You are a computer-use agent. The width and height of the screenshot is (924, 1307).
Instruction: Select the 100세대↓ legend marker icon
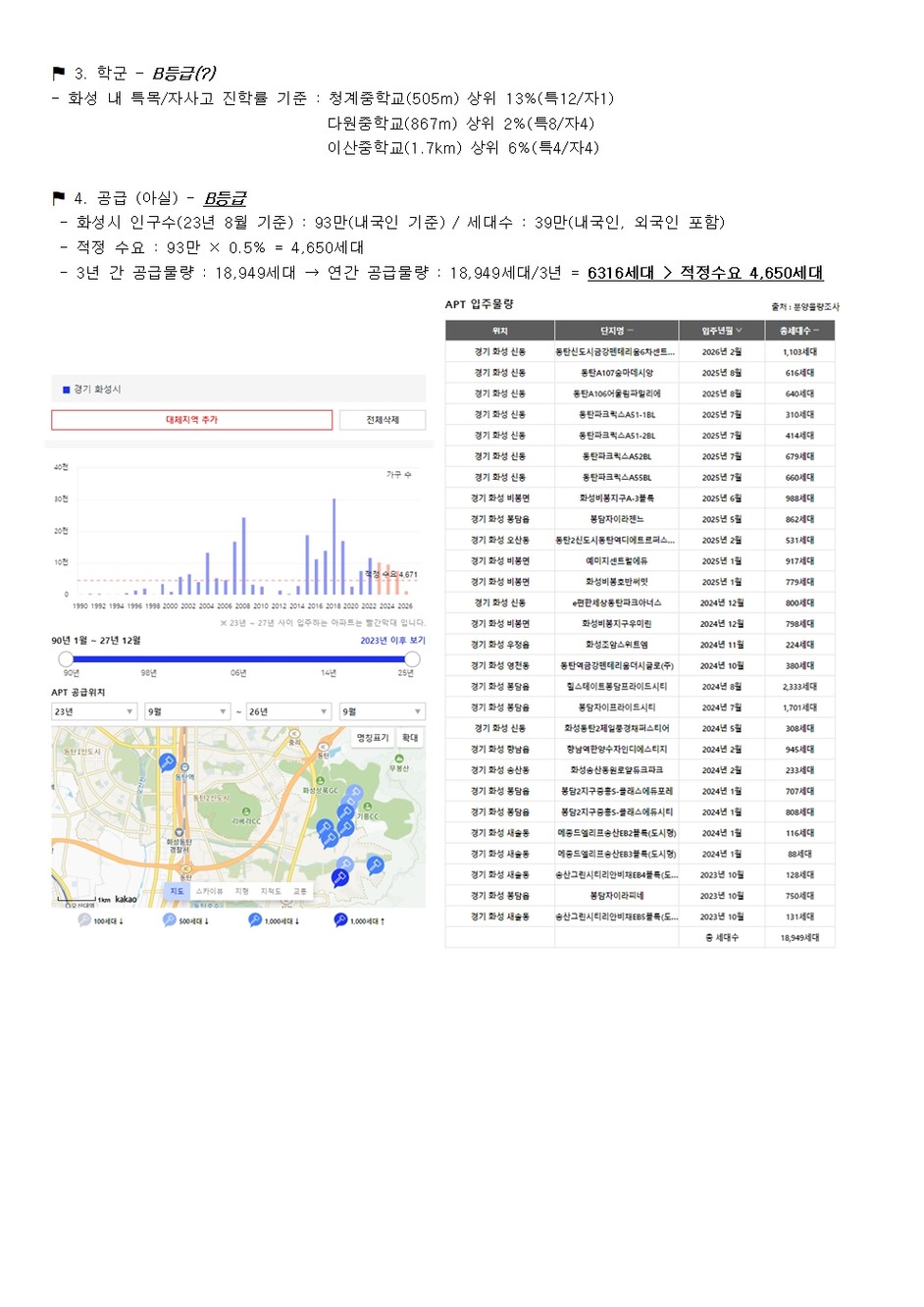84,920
